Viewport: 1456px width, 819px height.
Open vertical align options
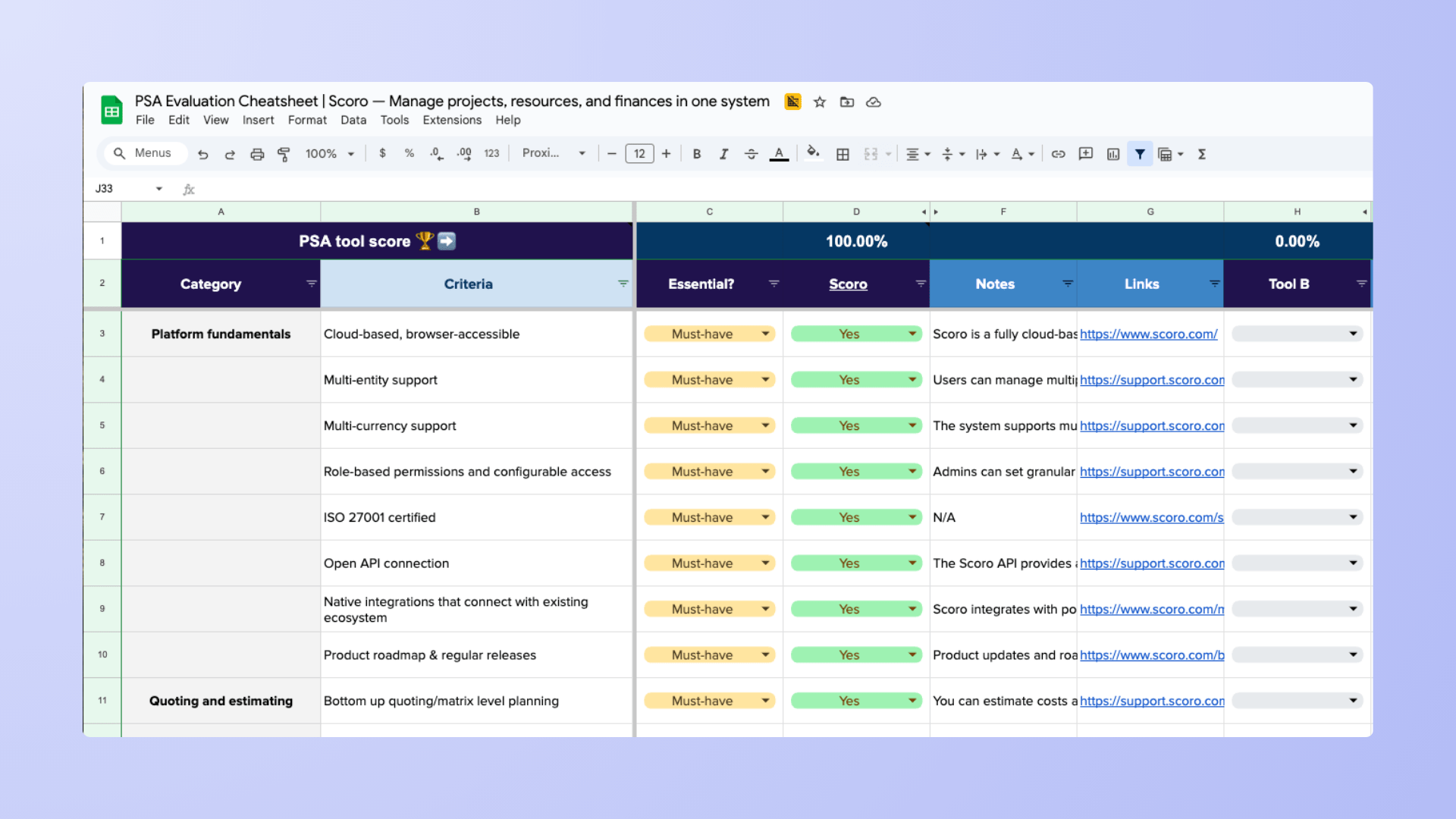point(952,154)
